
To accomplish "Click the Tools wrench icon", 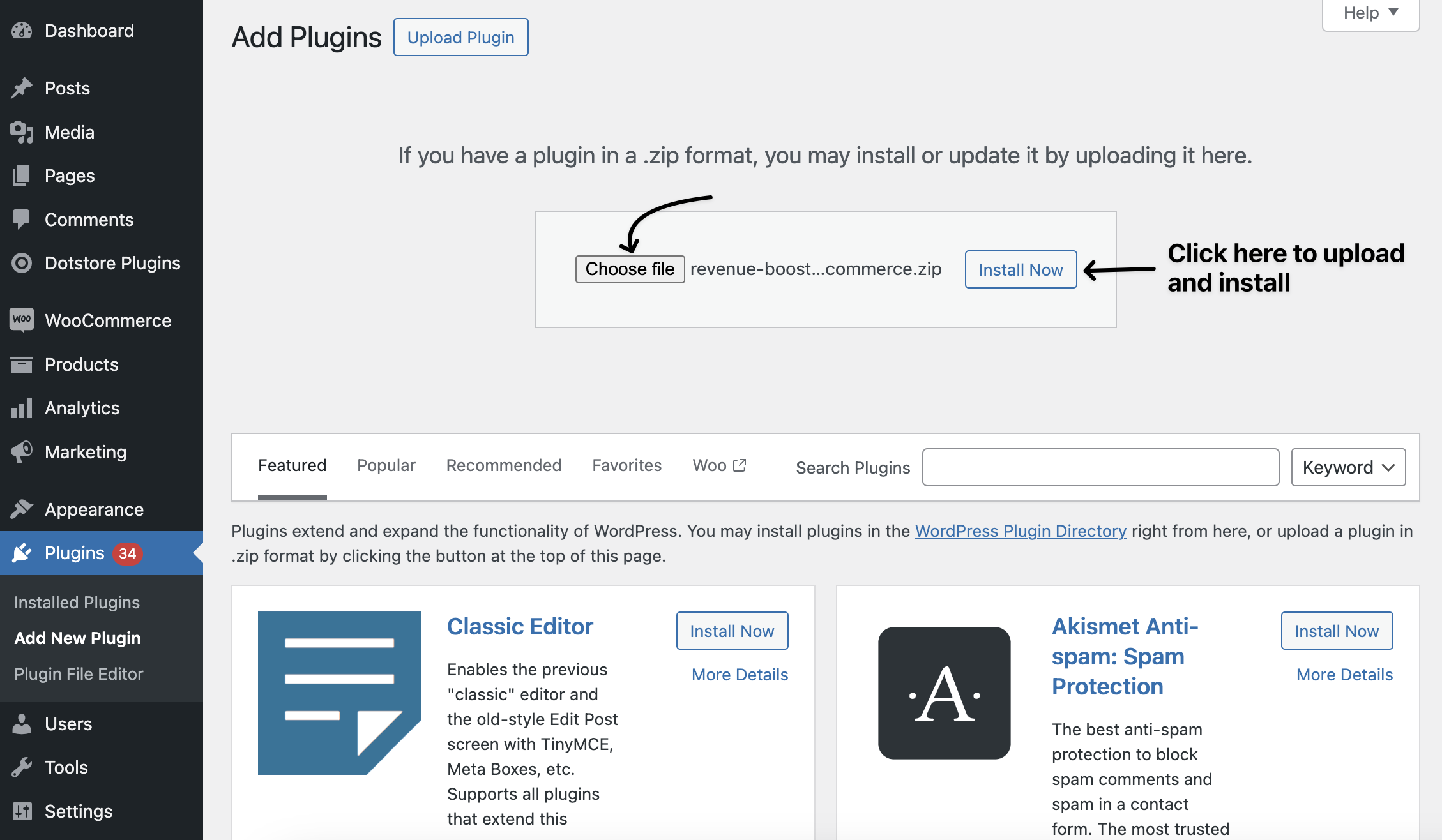I will point(22,767).
